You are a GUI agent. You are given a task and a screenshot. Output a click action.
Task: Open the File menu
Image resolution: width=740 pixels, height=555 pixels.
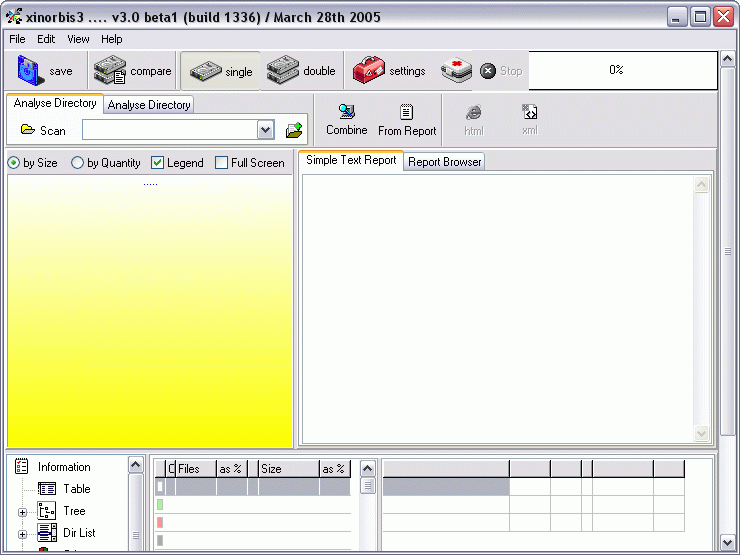(x=17, y=39)
